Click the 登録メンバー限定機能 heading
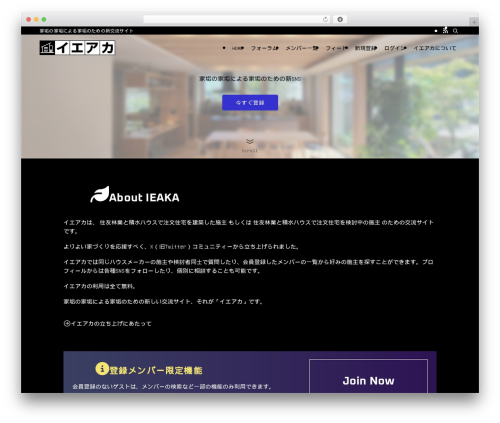 (156, 370)
